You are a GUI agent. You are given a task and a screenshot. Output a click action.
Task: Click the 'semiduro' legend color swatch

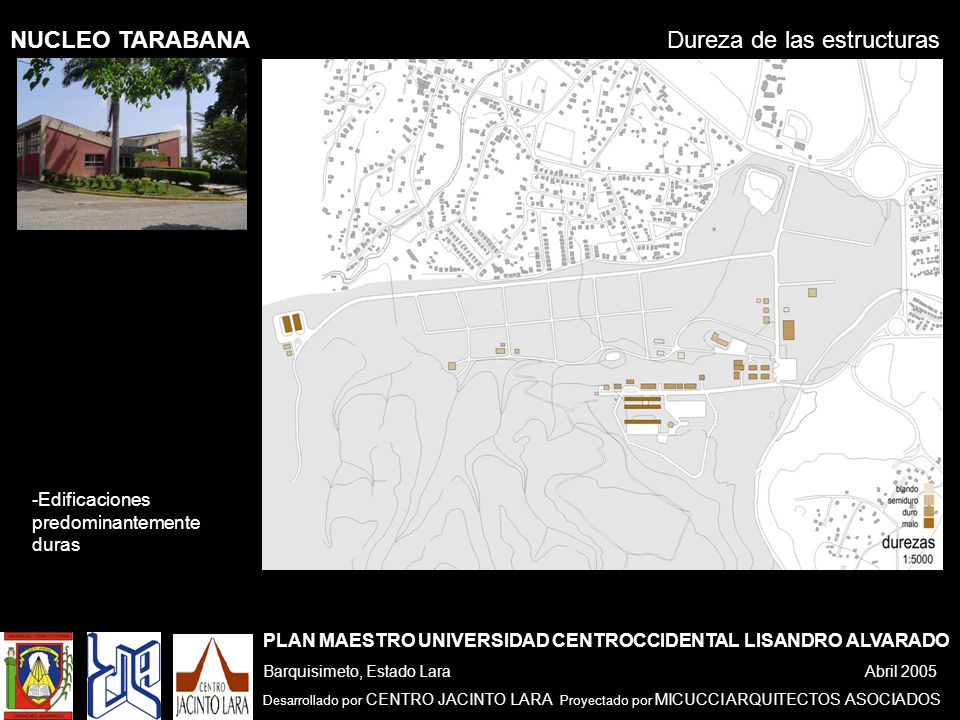[x=929, y=500]
